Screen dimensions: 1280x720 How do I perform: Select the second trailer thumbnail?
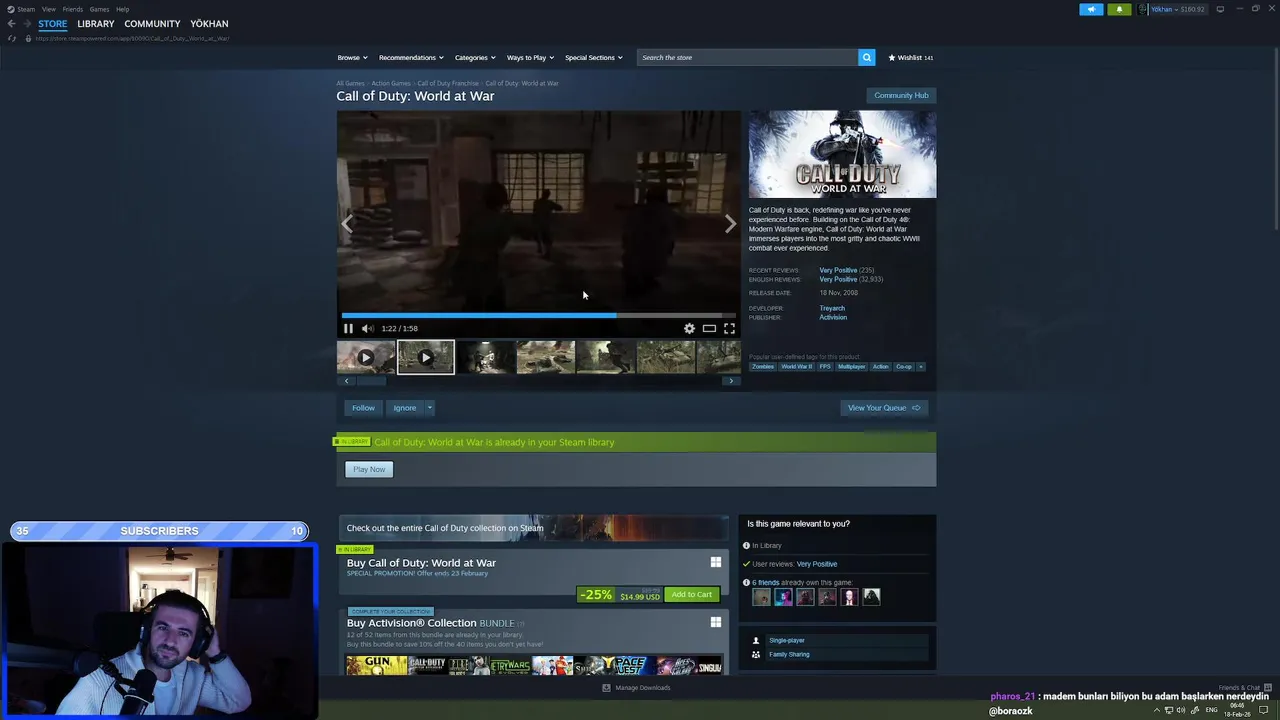pos(426,357)
